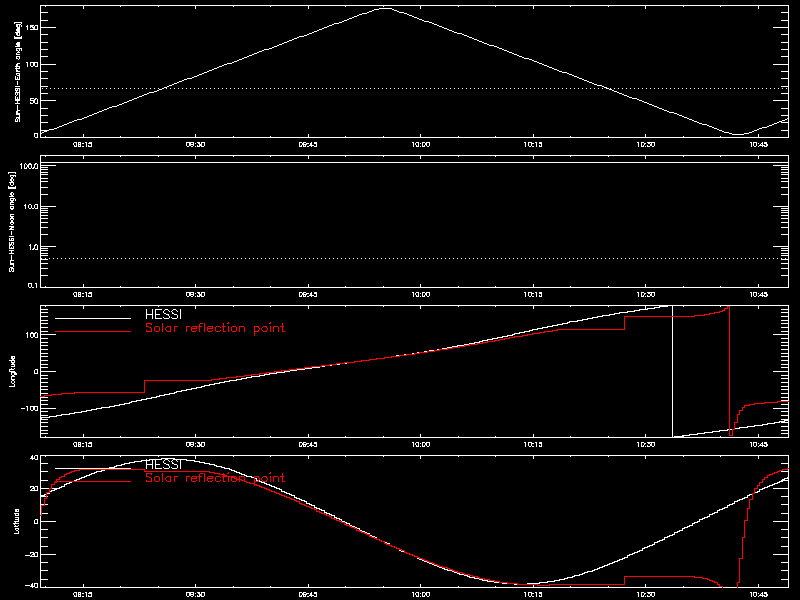Click the 50 tick in Earth angle panel
The width and height of the screenshot is (800, 600).
(x=35, y=101)
